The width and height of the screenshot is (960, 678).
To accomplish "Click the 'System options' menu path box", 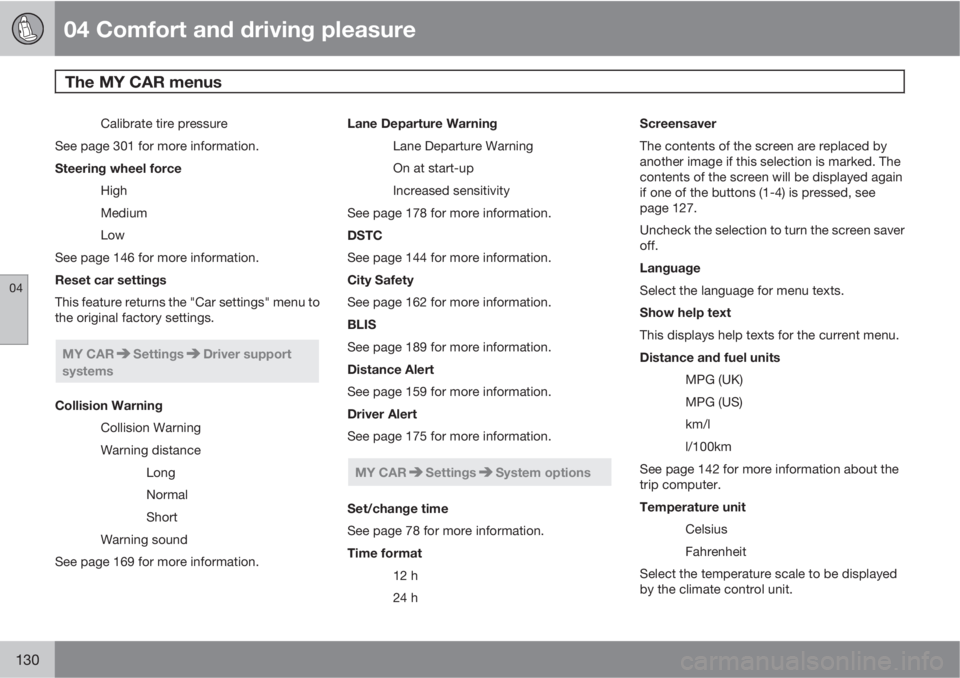I will coord(479,472).
